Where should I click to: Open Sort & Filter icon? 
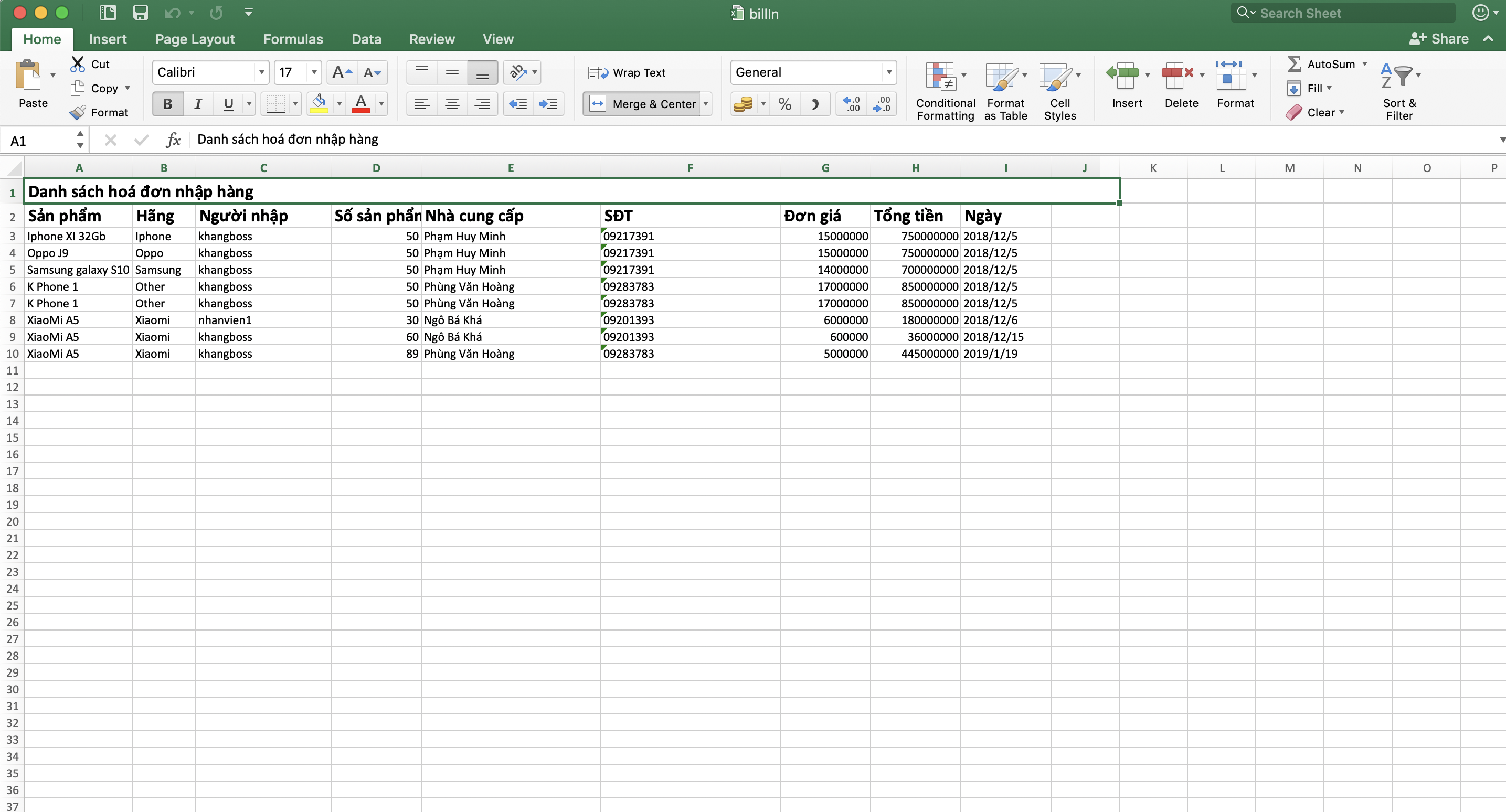tap(1397, 76)
